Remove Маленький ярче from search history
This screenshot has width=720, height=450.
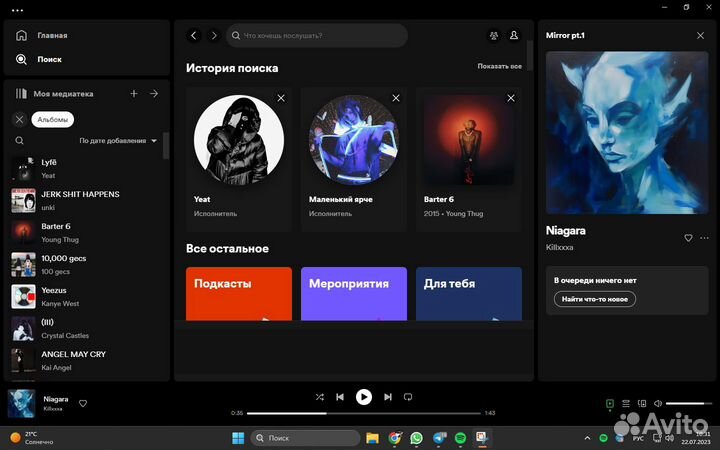click(x=396, y=98)
